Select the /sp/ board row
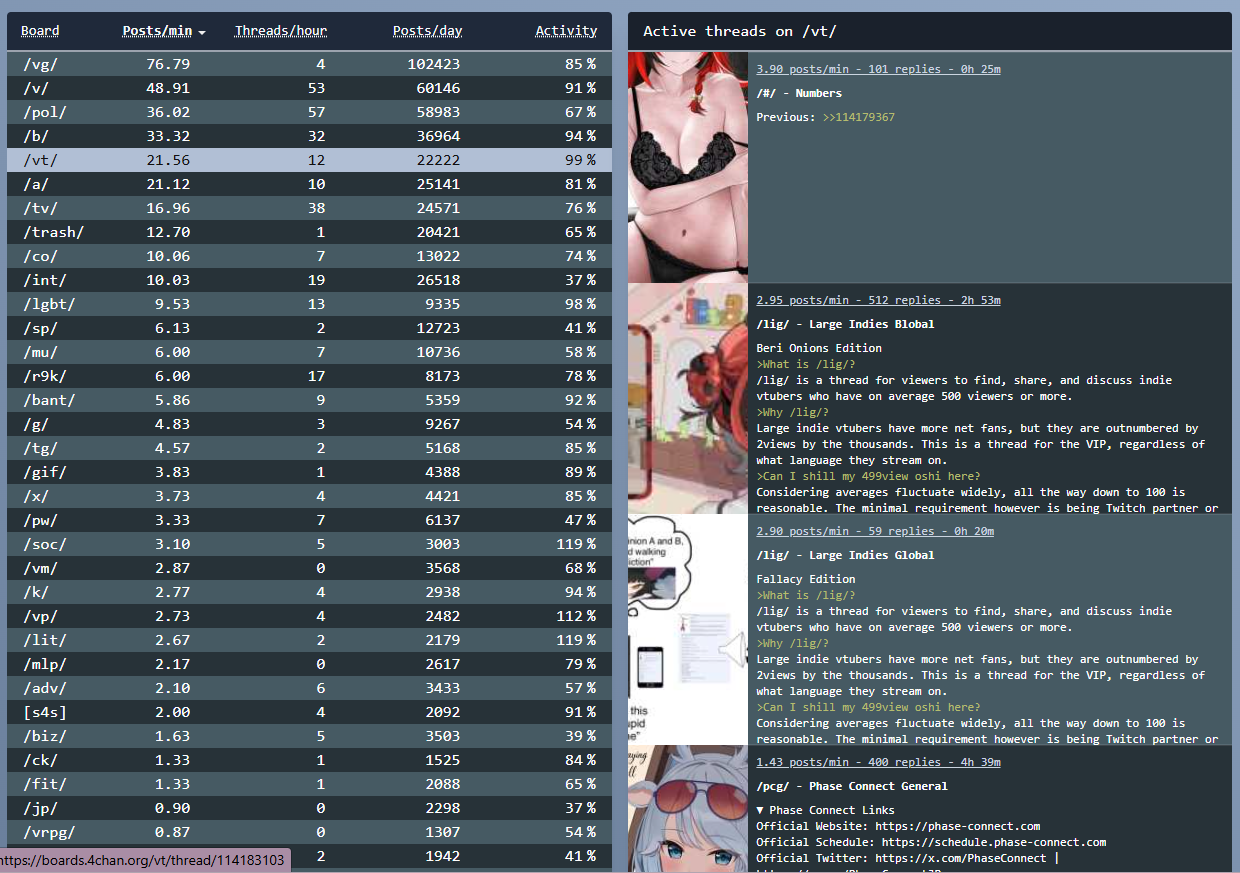The height and width of the screenshot is (873, 1240). tap(309, 328)
